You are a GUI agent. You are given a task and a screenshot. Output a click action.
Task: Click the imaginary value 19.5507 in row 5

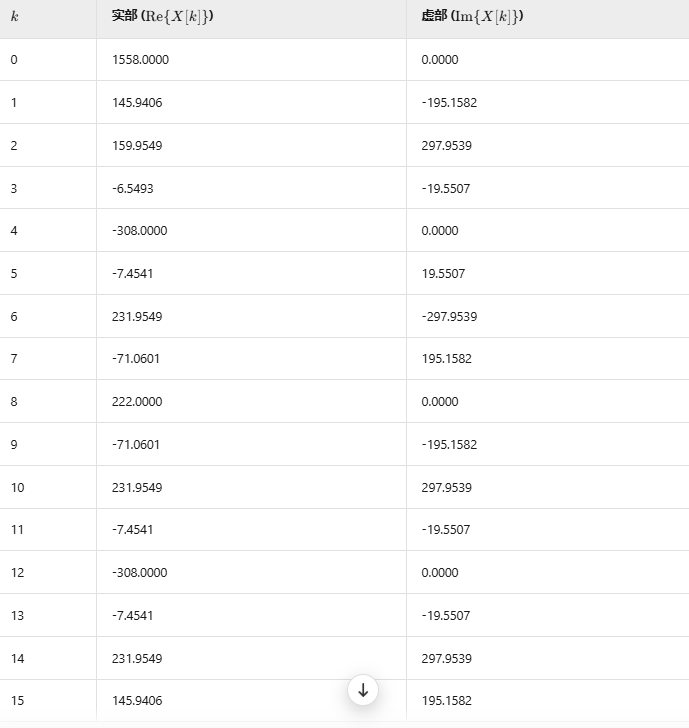443,274
